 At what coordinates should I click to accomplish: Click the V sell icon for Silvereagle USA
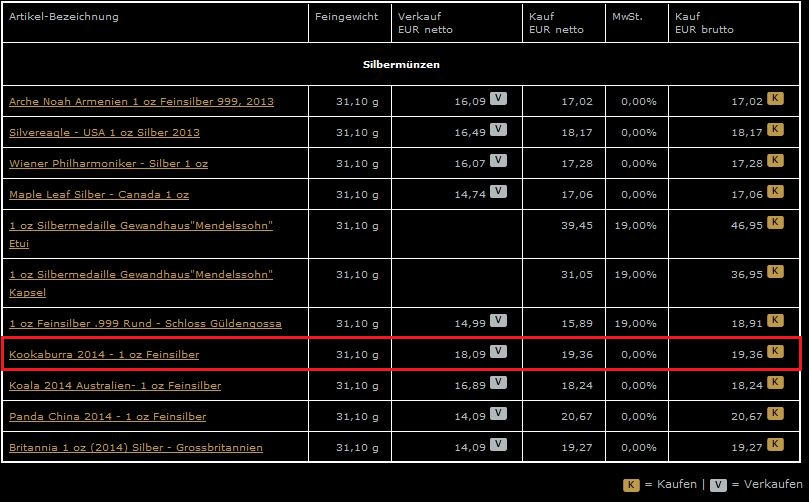[498, 131]
